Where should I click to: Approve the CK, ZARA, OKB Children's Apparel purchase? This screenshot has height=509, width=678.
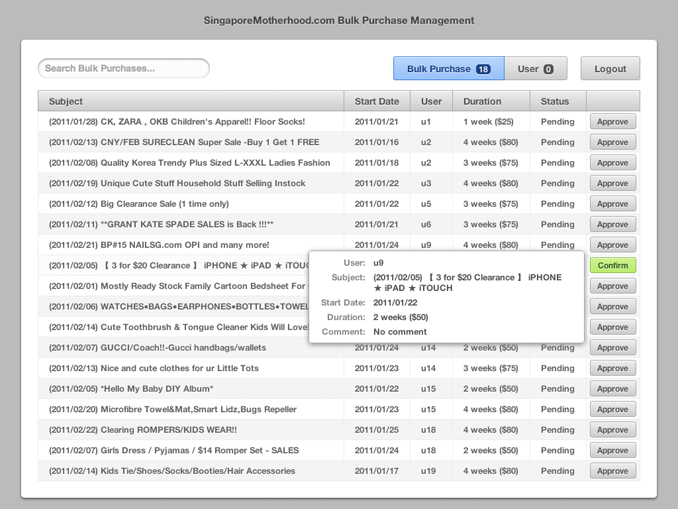click(x=613, y=122)
